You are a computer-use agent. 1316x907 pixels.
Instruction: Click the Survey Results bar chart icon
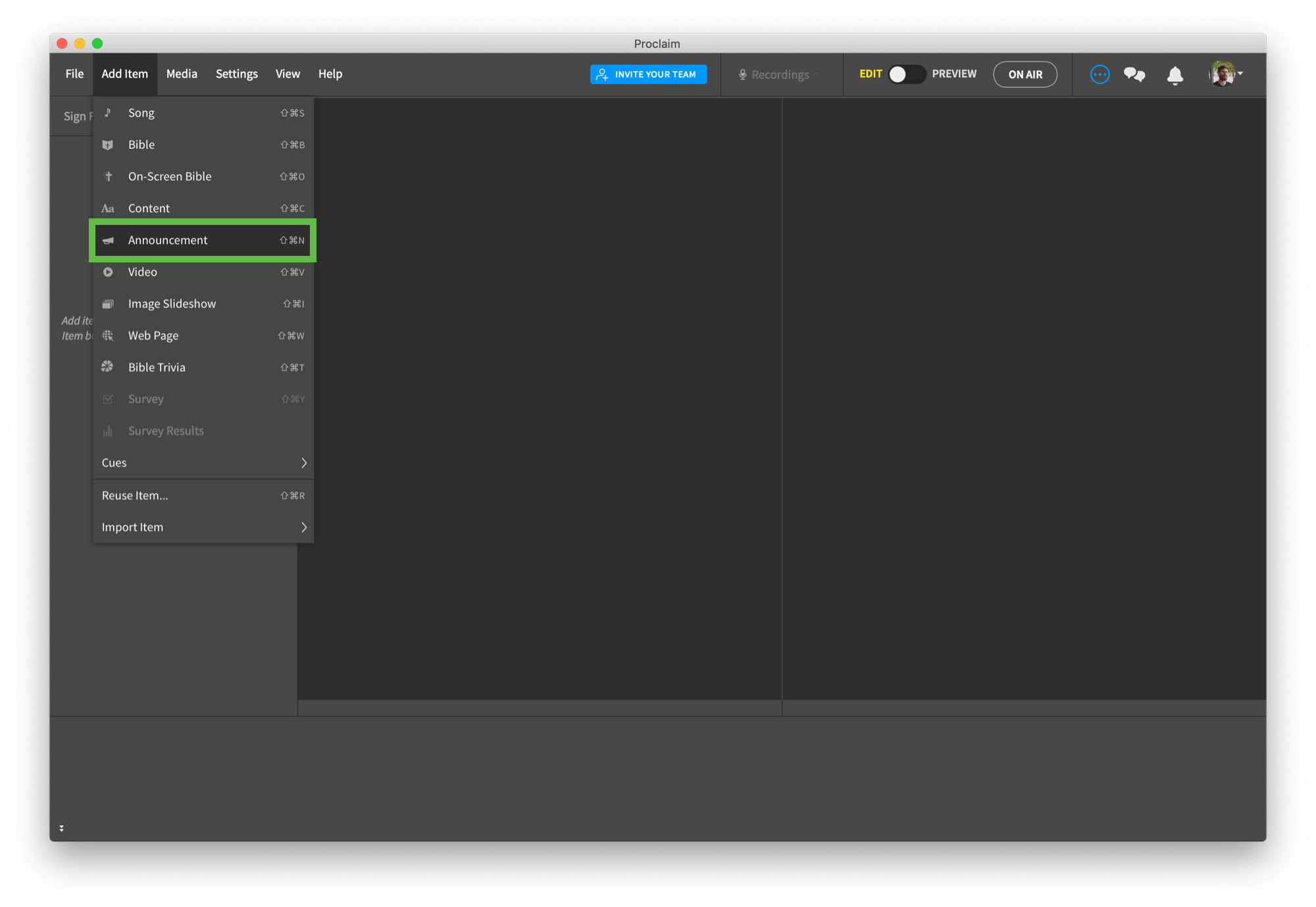pos(108,431)
